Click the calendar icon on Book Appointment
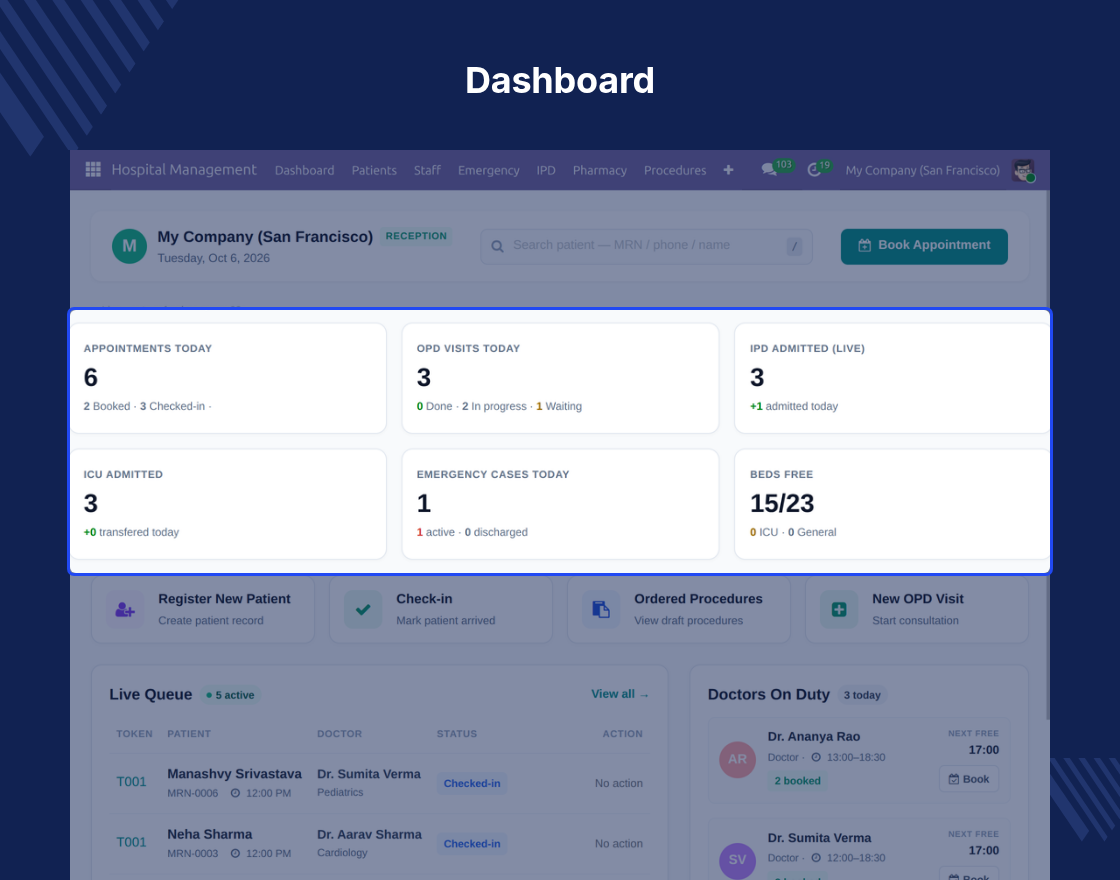 point(864,245)
